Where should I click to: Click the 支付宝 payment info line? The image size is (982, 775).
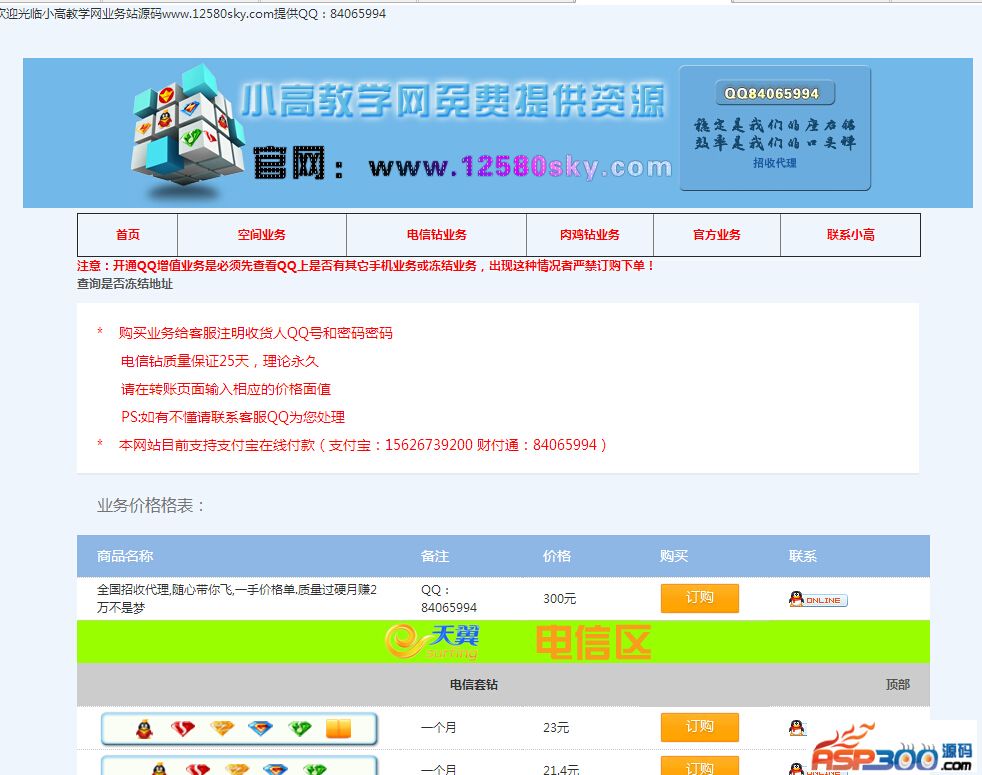pos(363,445)
